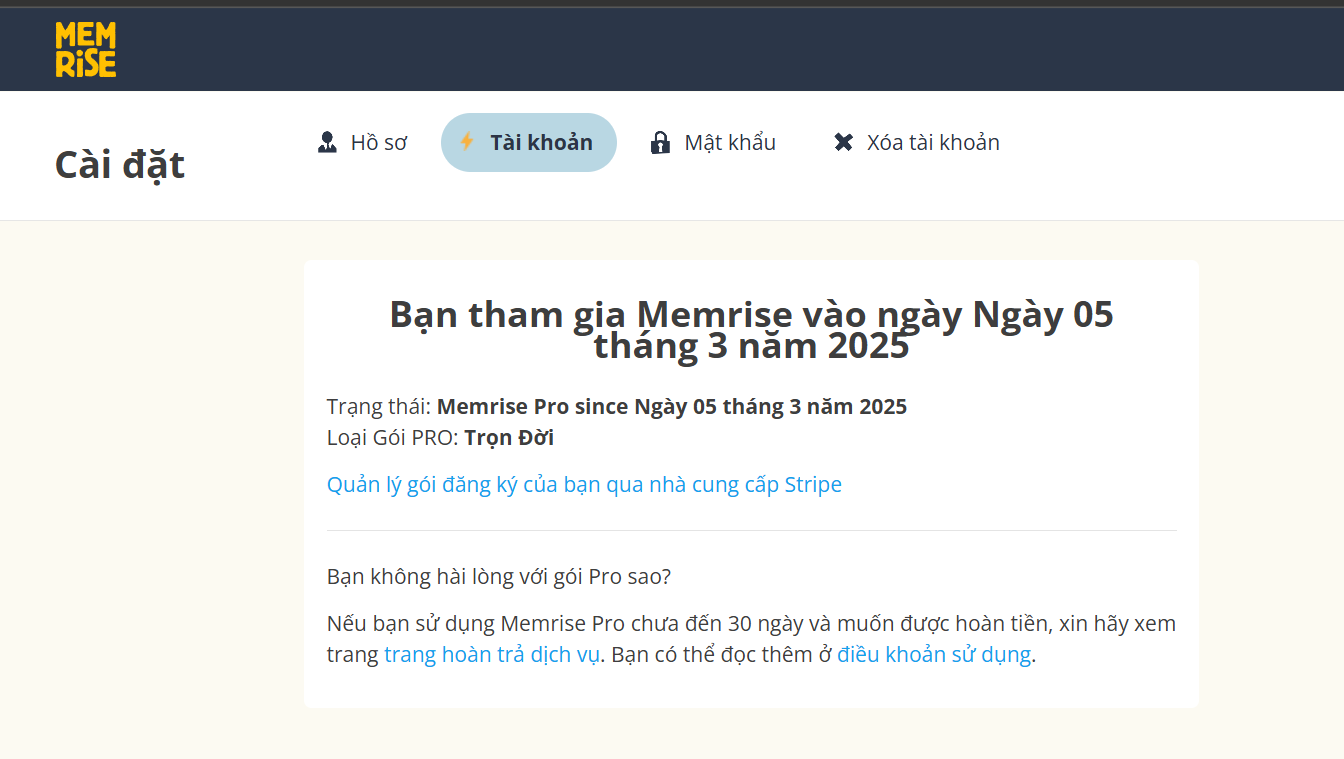Click the 'Bạn tham gia Memrise' join date heading
This screenshot has height=759, width=1344.
tap(751, 330)
